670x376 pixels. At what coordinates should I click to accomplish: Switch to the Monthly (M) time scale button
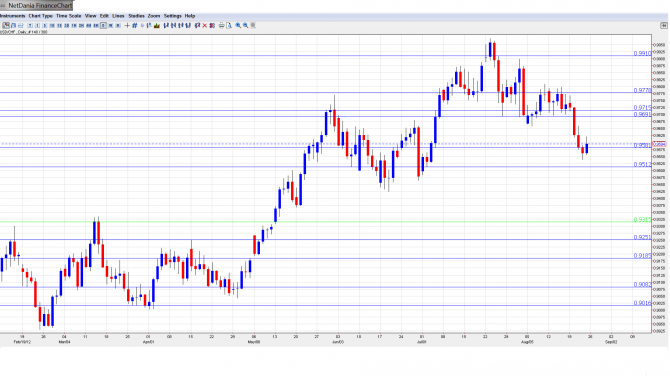(118, 26)
